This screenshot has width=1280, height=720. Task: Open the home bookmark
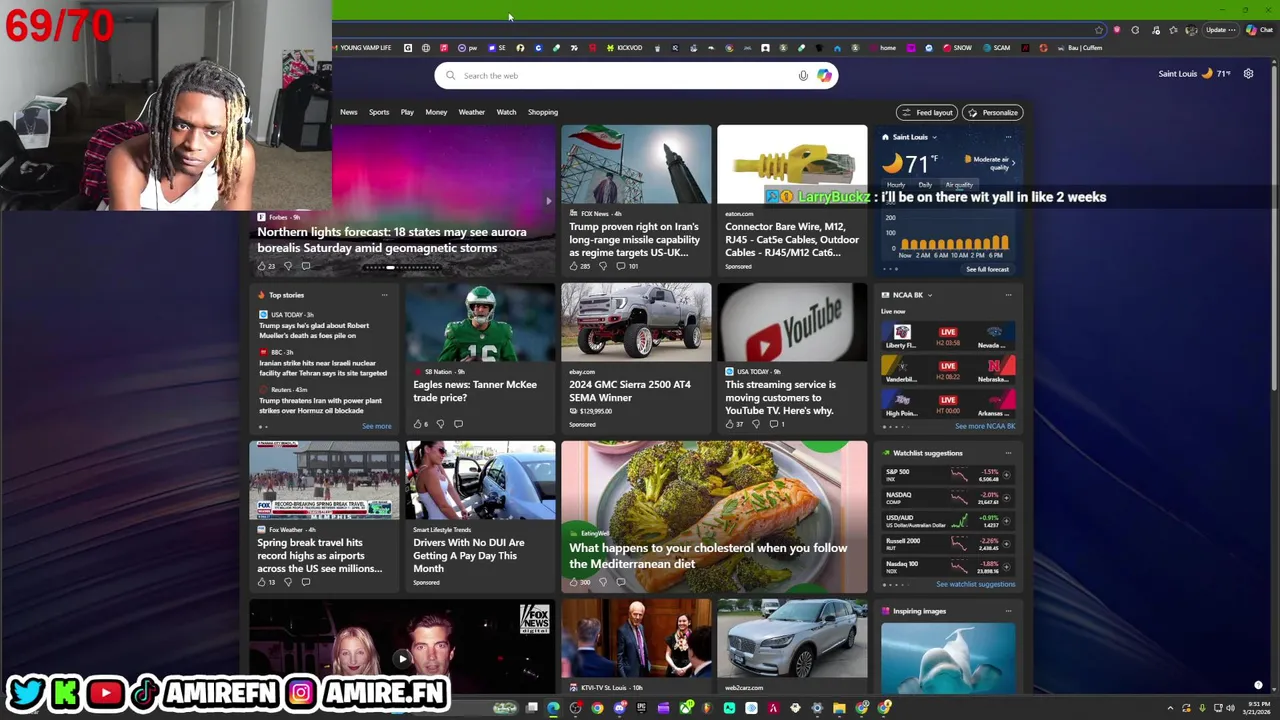click(882, 48)
